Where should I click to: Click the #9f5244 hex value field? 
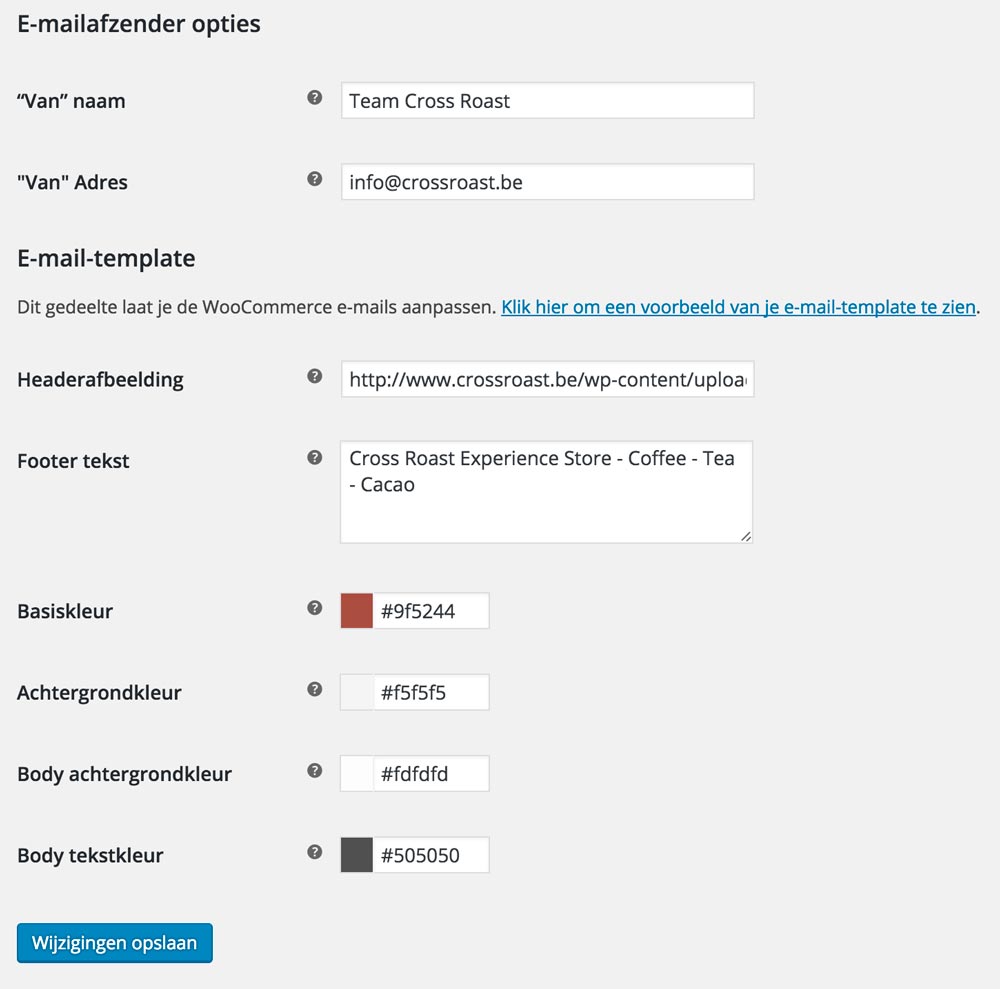(431, 611)
